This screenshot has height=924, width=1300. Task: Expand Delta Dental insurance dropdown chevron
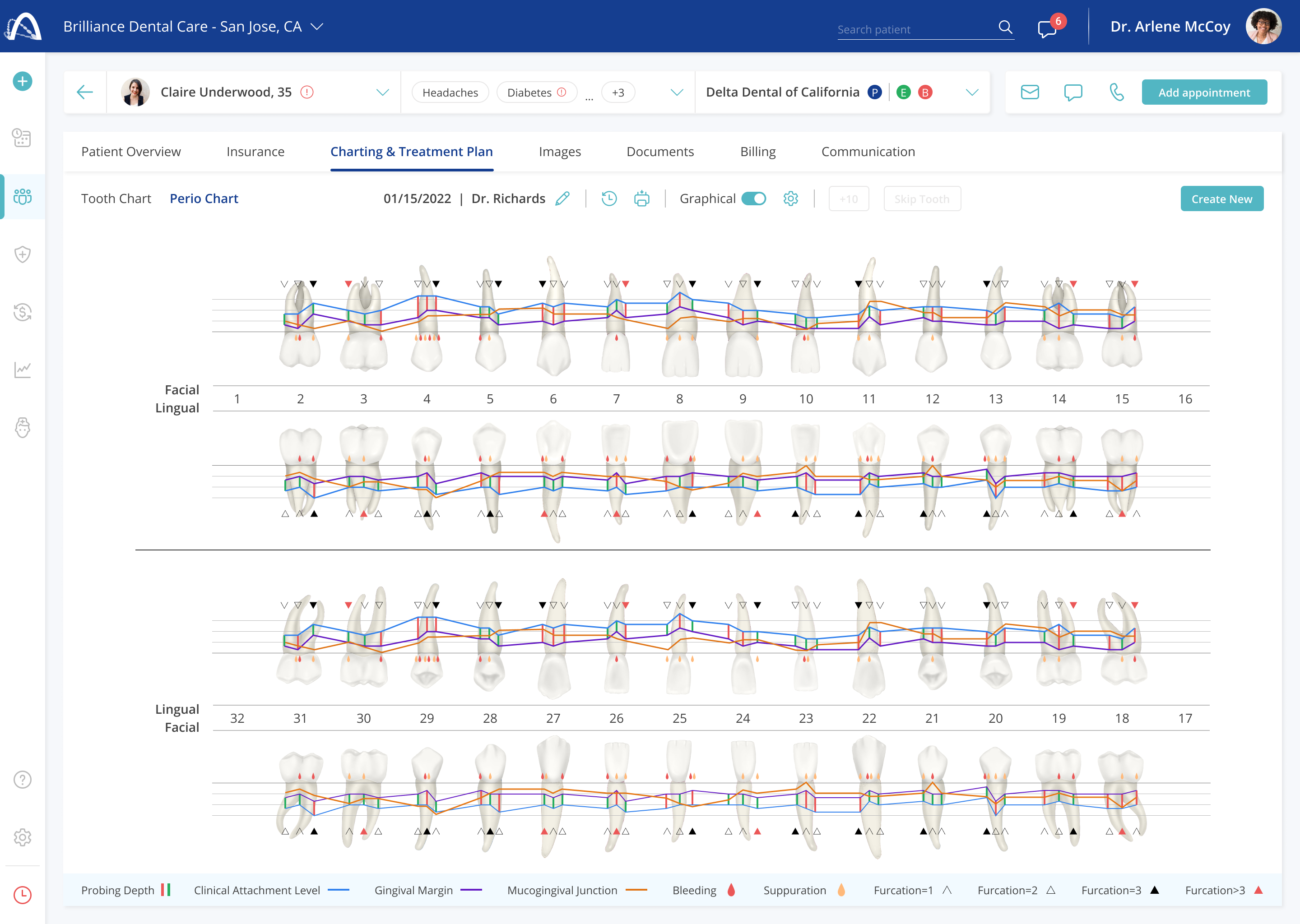tap(972, 92)
